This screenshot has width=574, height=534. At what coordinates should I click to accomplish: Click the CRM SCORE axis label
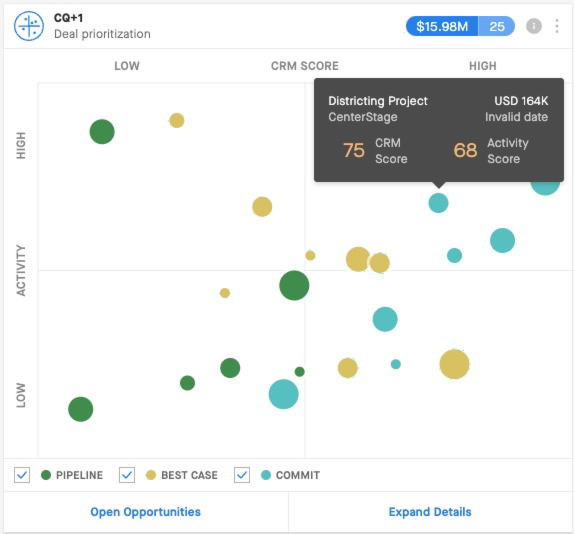click(305, 66)
